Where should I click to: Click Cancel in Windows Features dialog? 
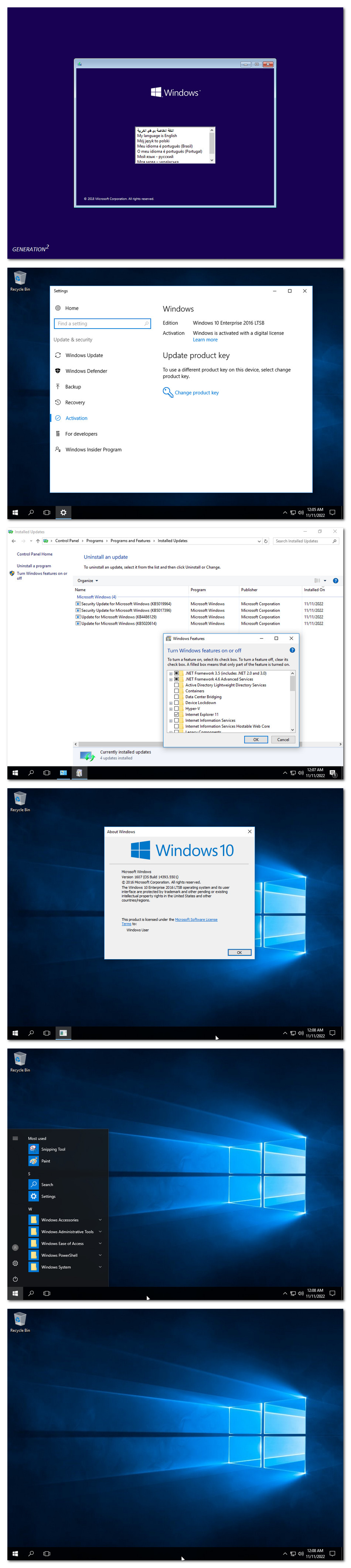(x=283, y=739)
